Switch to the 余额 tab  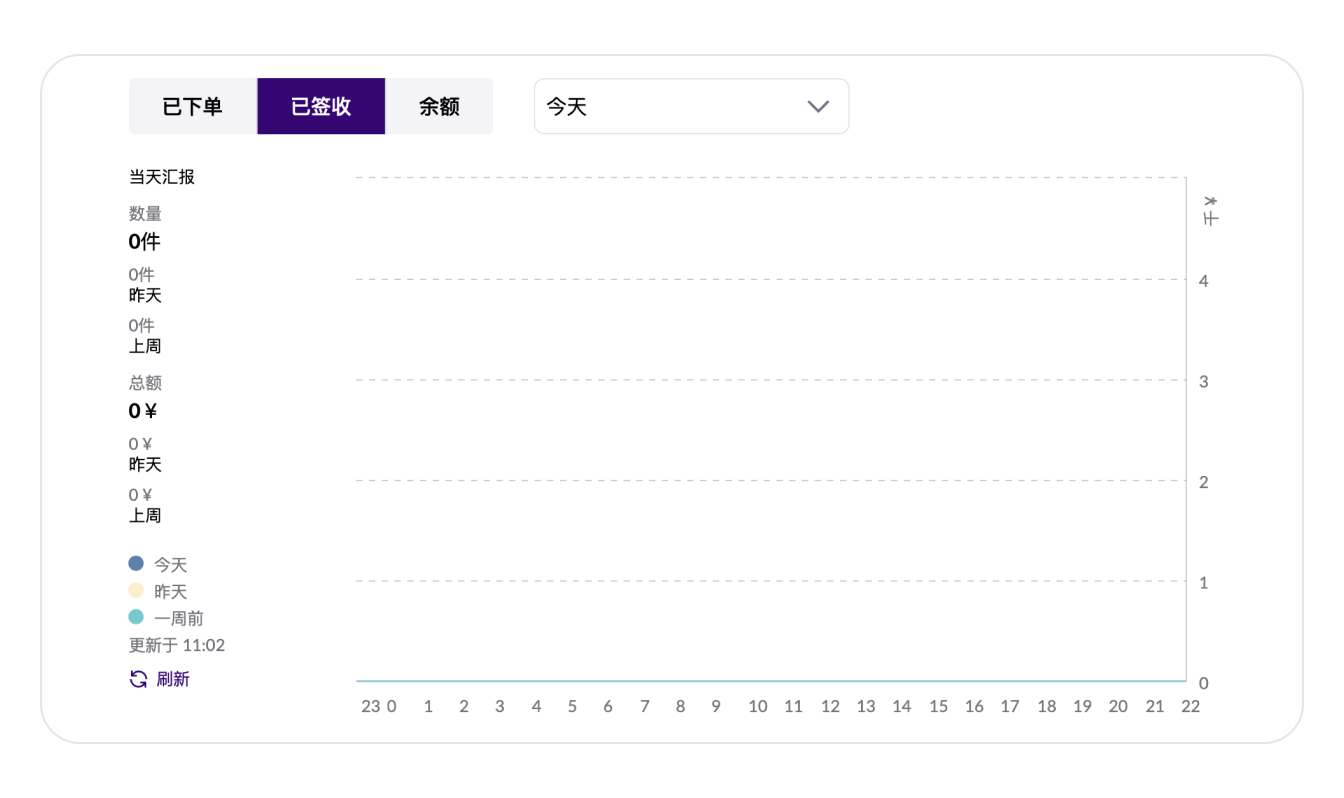[x=440, y=106]
